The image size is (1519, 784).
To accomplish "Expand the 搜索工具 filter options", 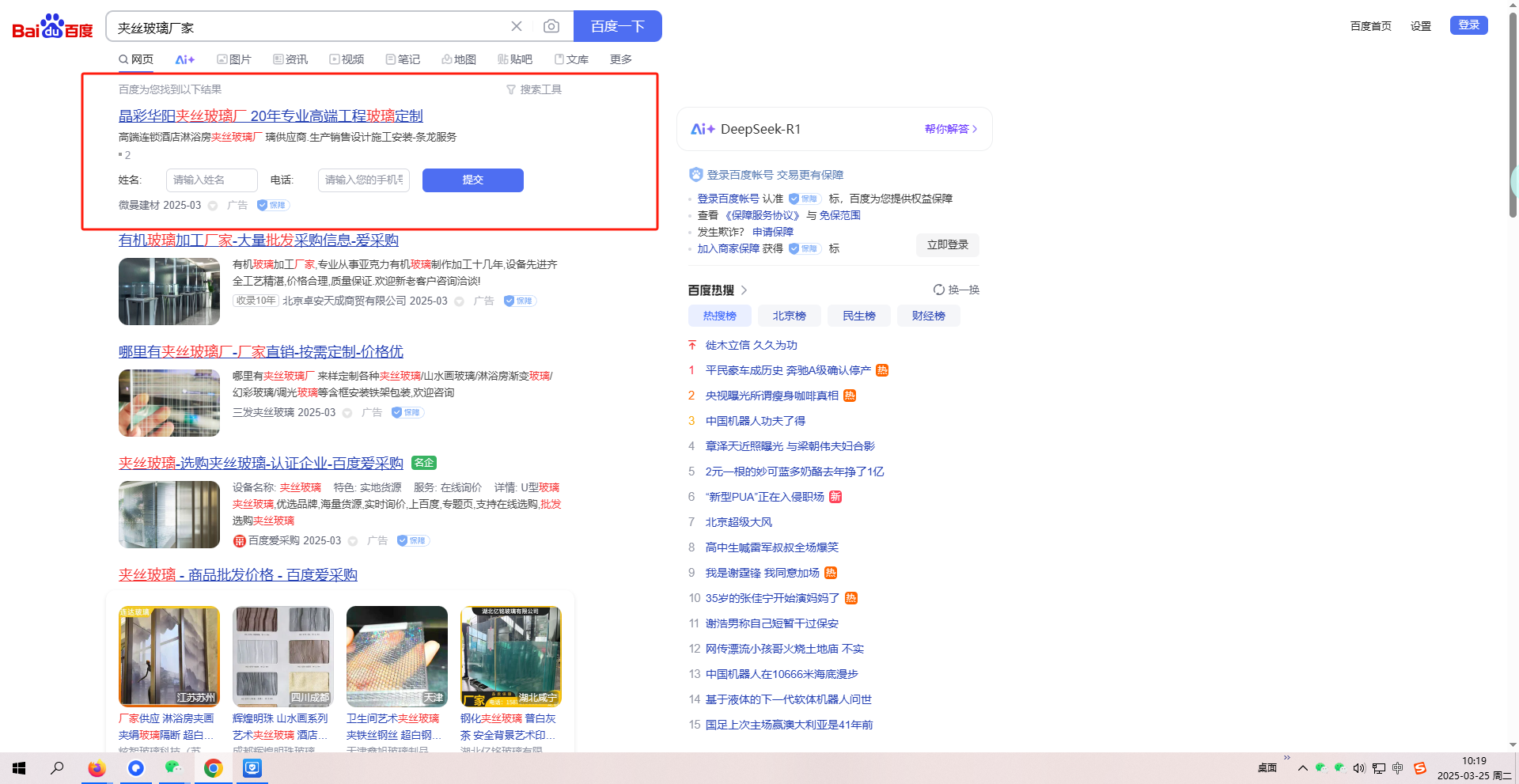I will (534, 89).
